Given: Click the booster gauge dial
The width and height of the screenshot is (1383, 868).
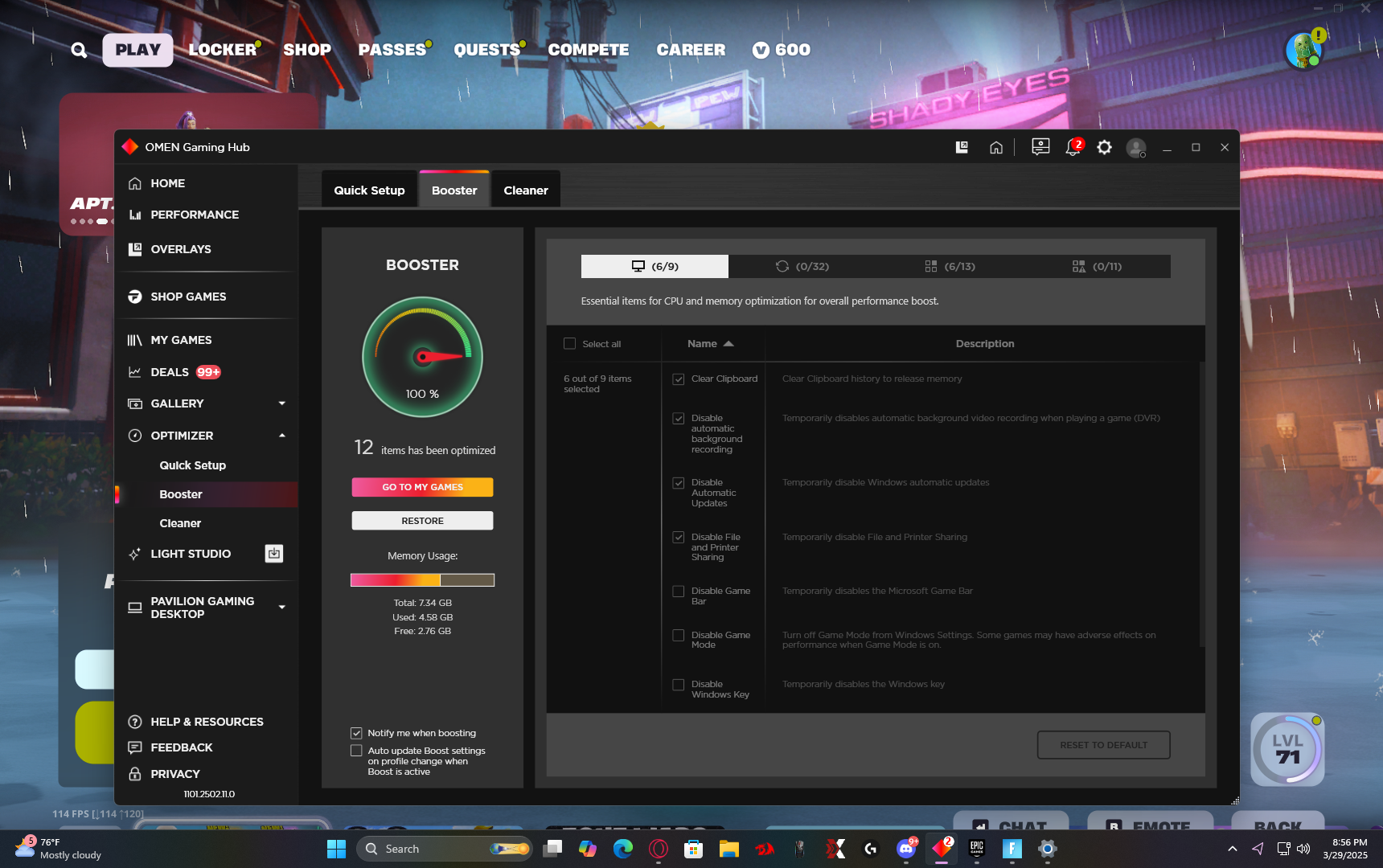Looking at the screenshot, I should pos(422,357).
